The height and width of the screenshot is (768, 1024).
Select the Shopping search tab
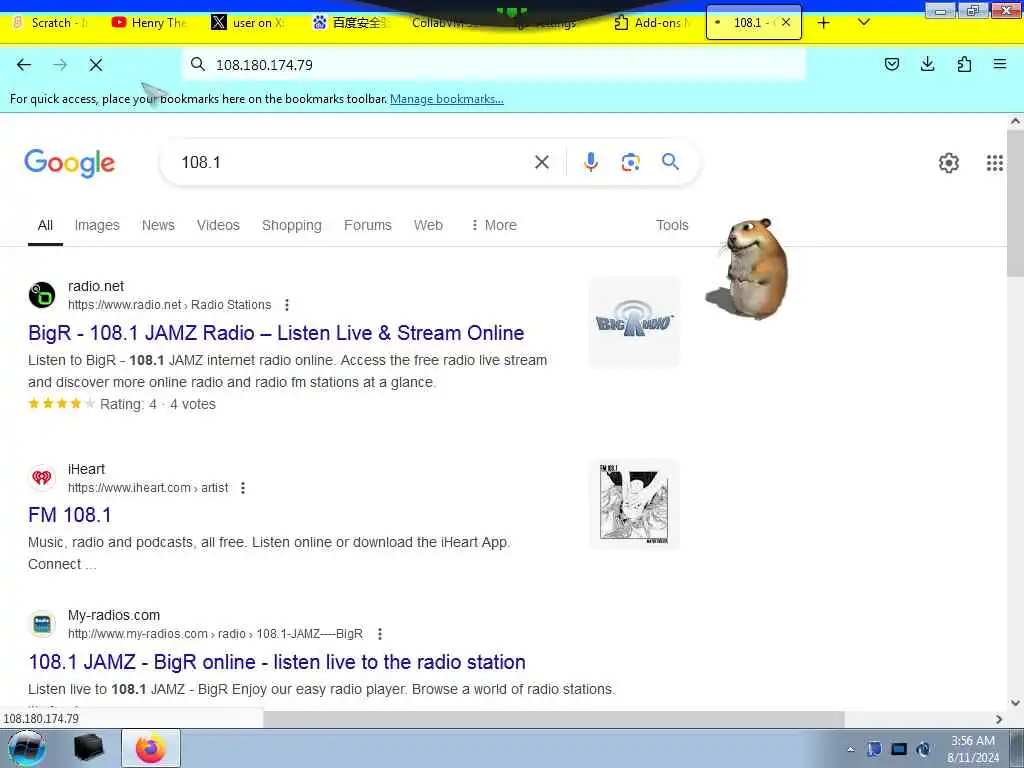(292, 225)
